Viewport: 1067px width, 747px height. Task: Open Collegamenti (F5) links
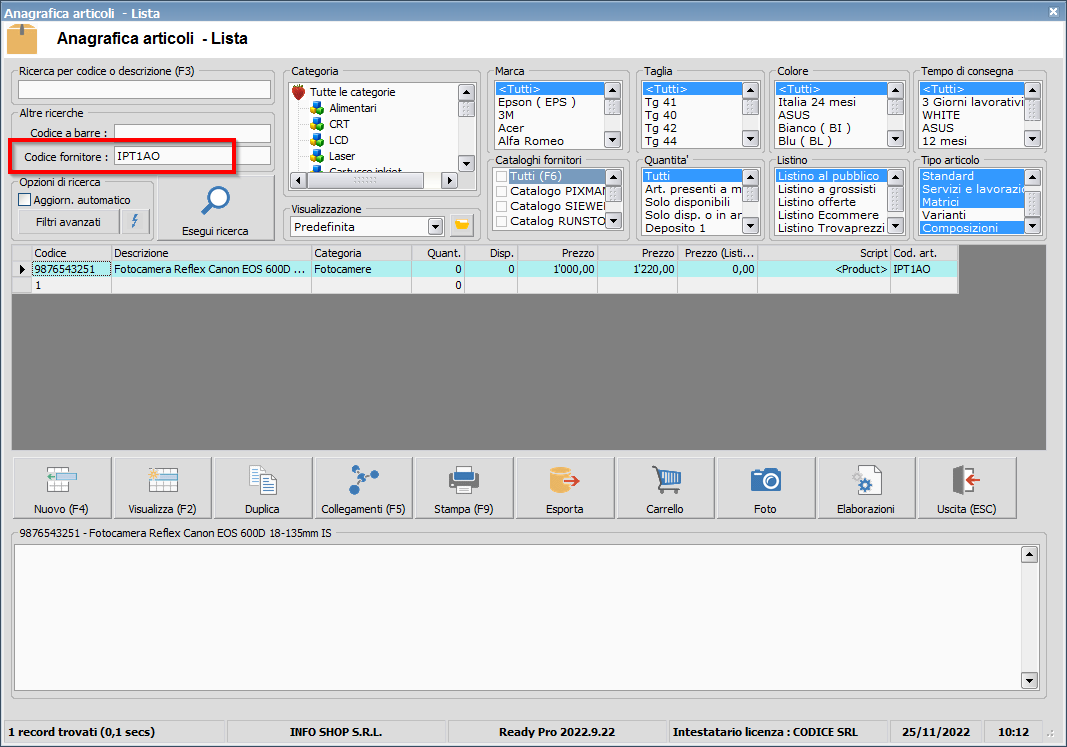pyautogui.click(x=363, y=488)
